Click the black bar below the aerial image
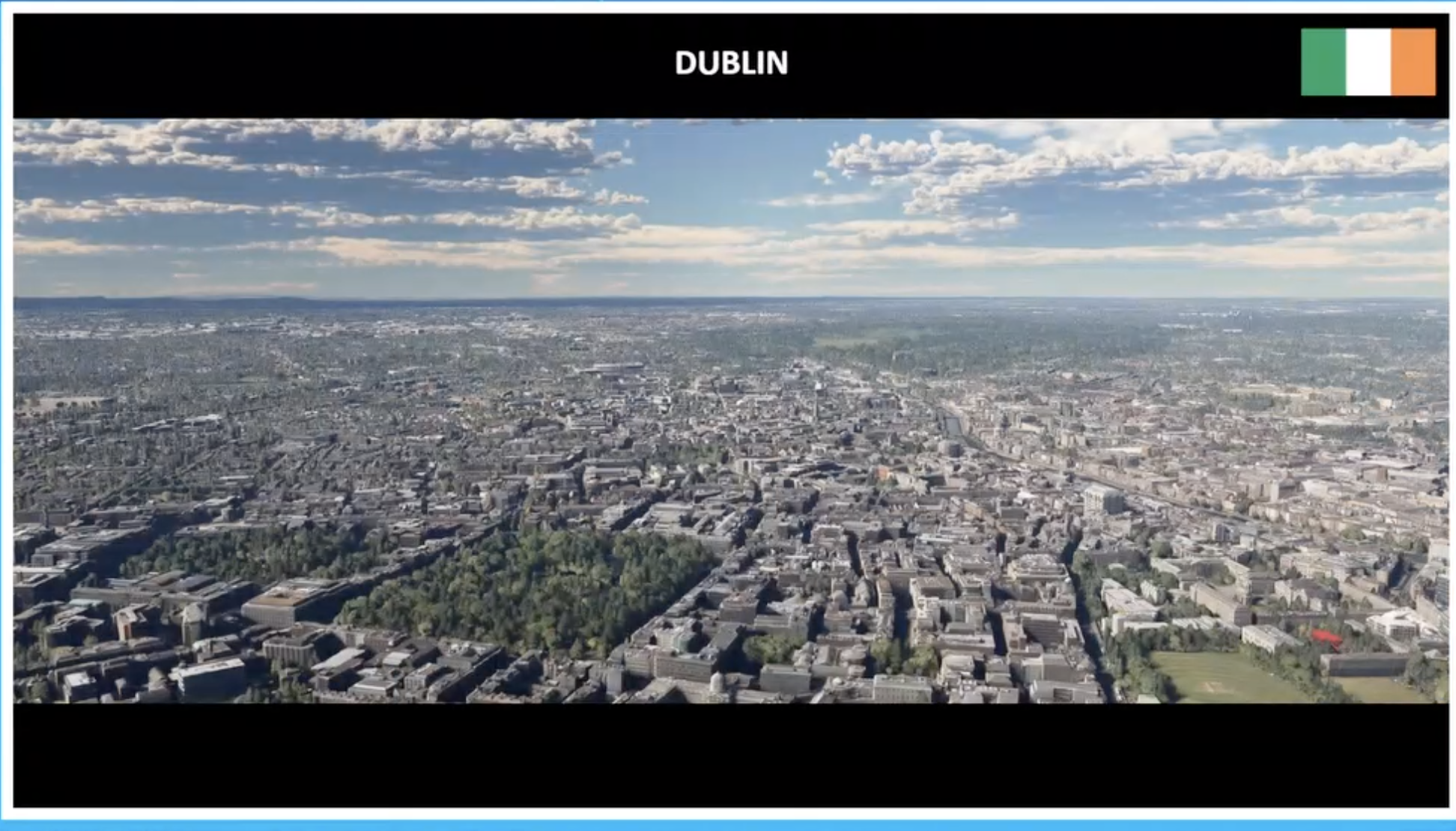 click(731, 755)
